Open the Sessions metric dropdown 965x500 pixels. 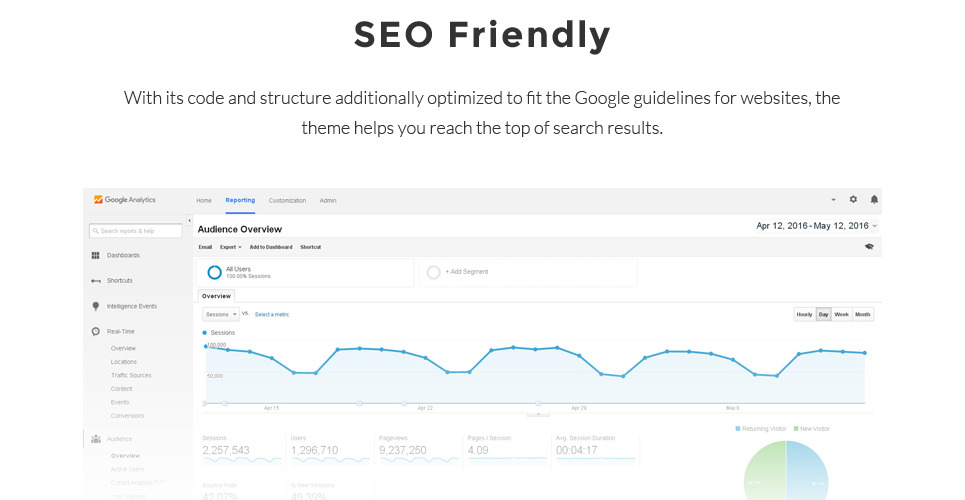tap(220, 314)
